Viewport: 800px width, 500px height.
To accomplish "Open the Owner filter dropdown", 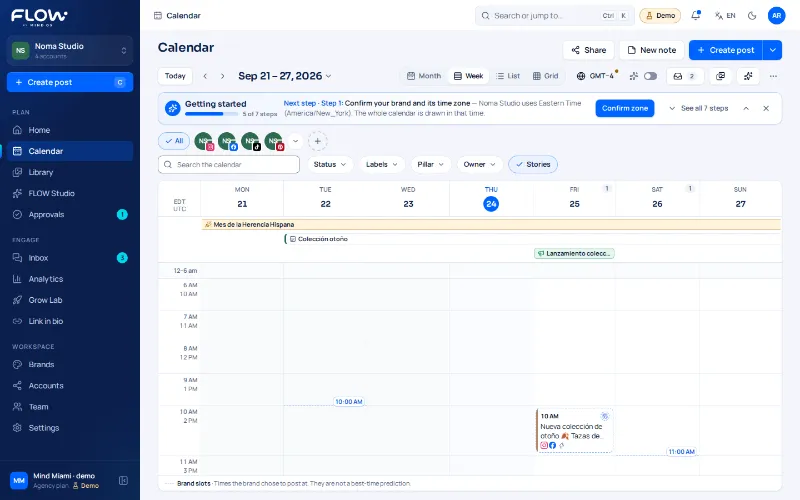I will tap(480, 164).
